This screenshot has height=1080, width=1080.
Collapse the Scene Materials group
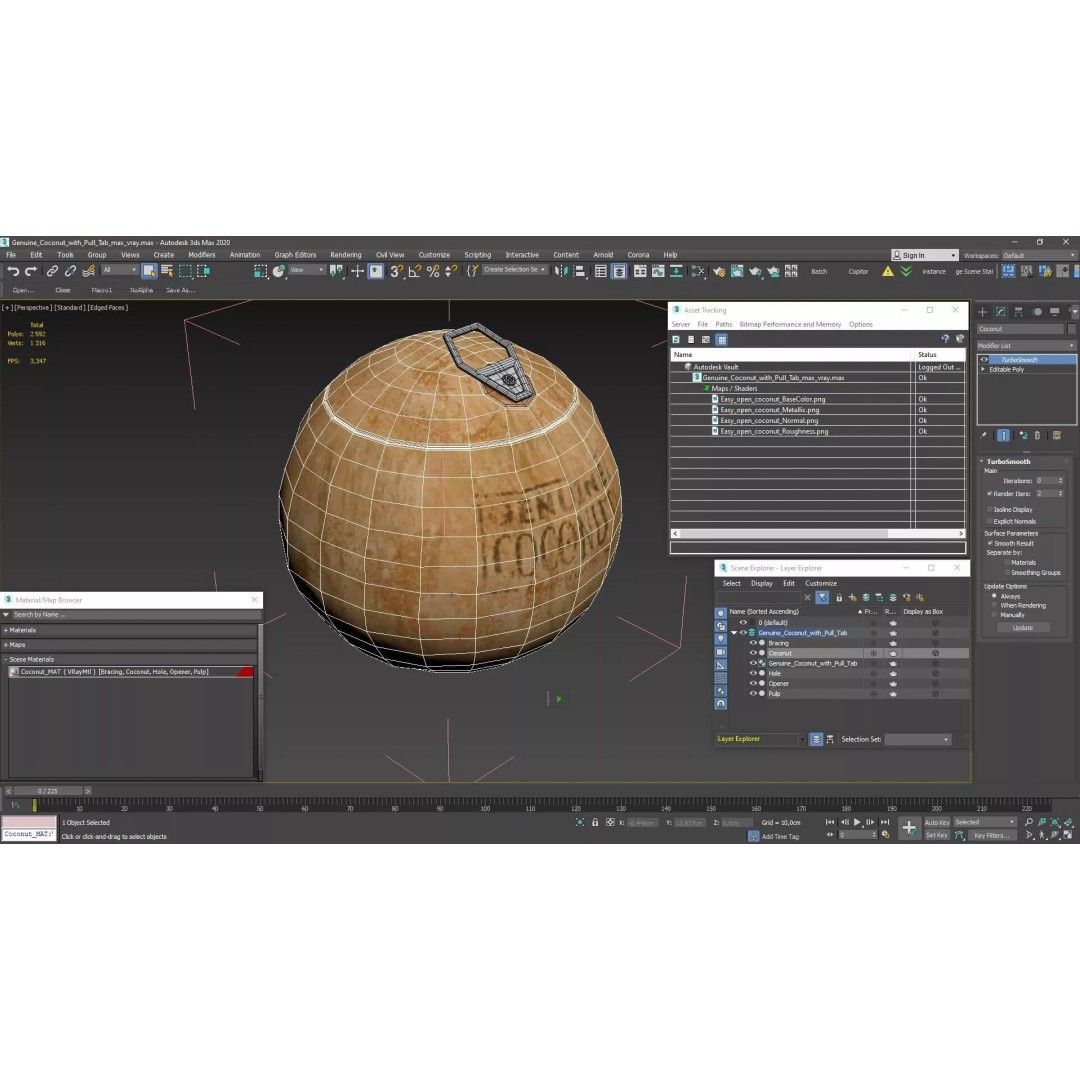(x=6, y=659)
